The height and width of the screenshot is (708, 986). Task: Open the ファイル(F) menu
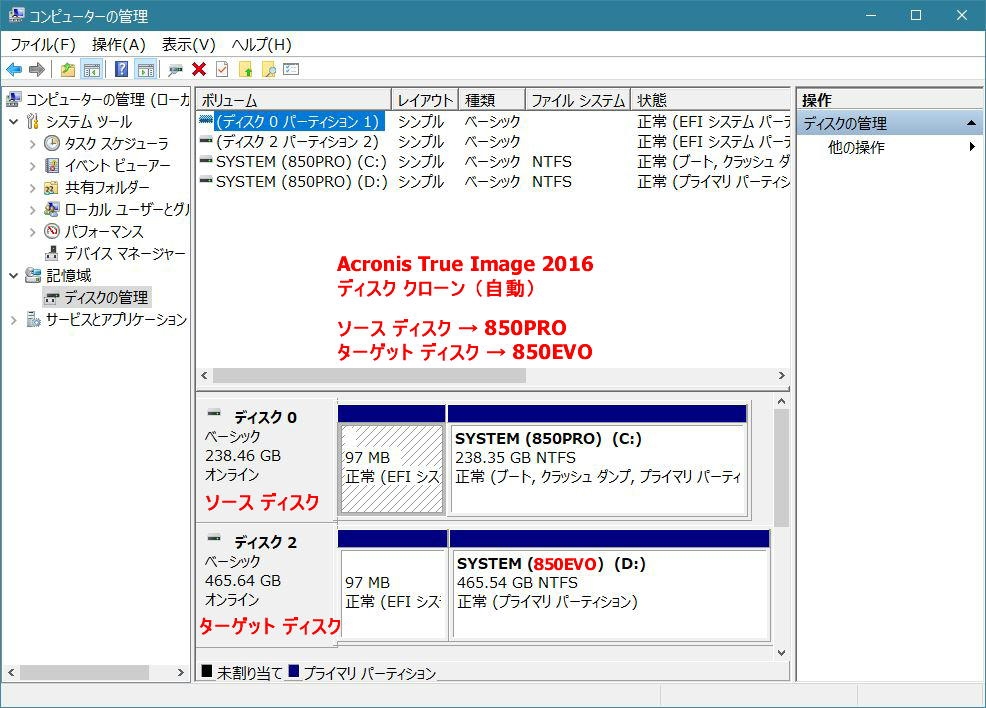(43, 45)
